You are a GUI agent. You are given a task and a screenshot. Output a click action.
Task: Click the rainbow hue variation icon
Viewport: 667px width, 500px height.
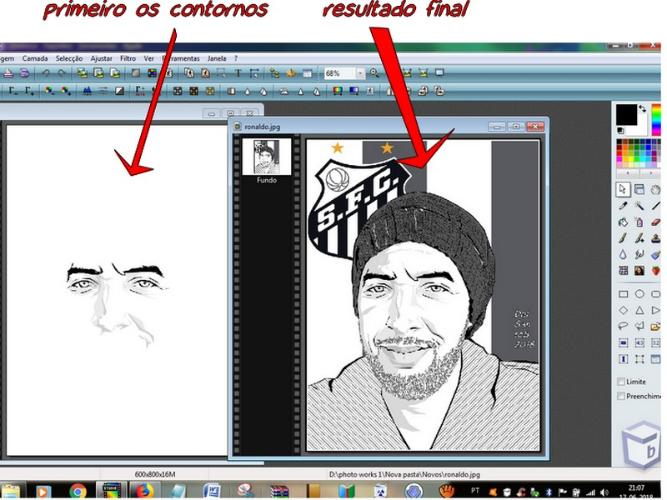pos(337,91)
